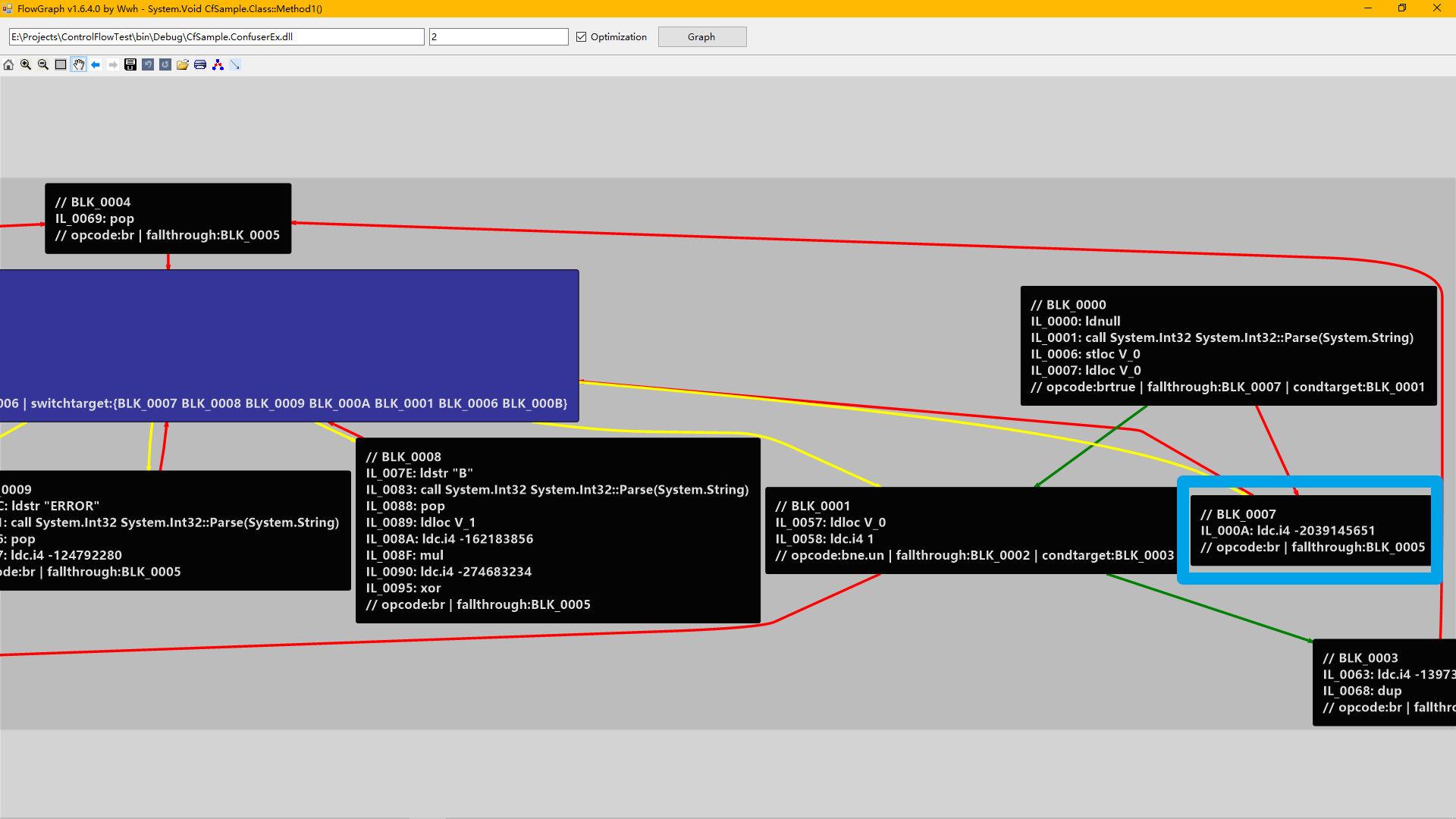Click the DLL file path field

point(216,37)
